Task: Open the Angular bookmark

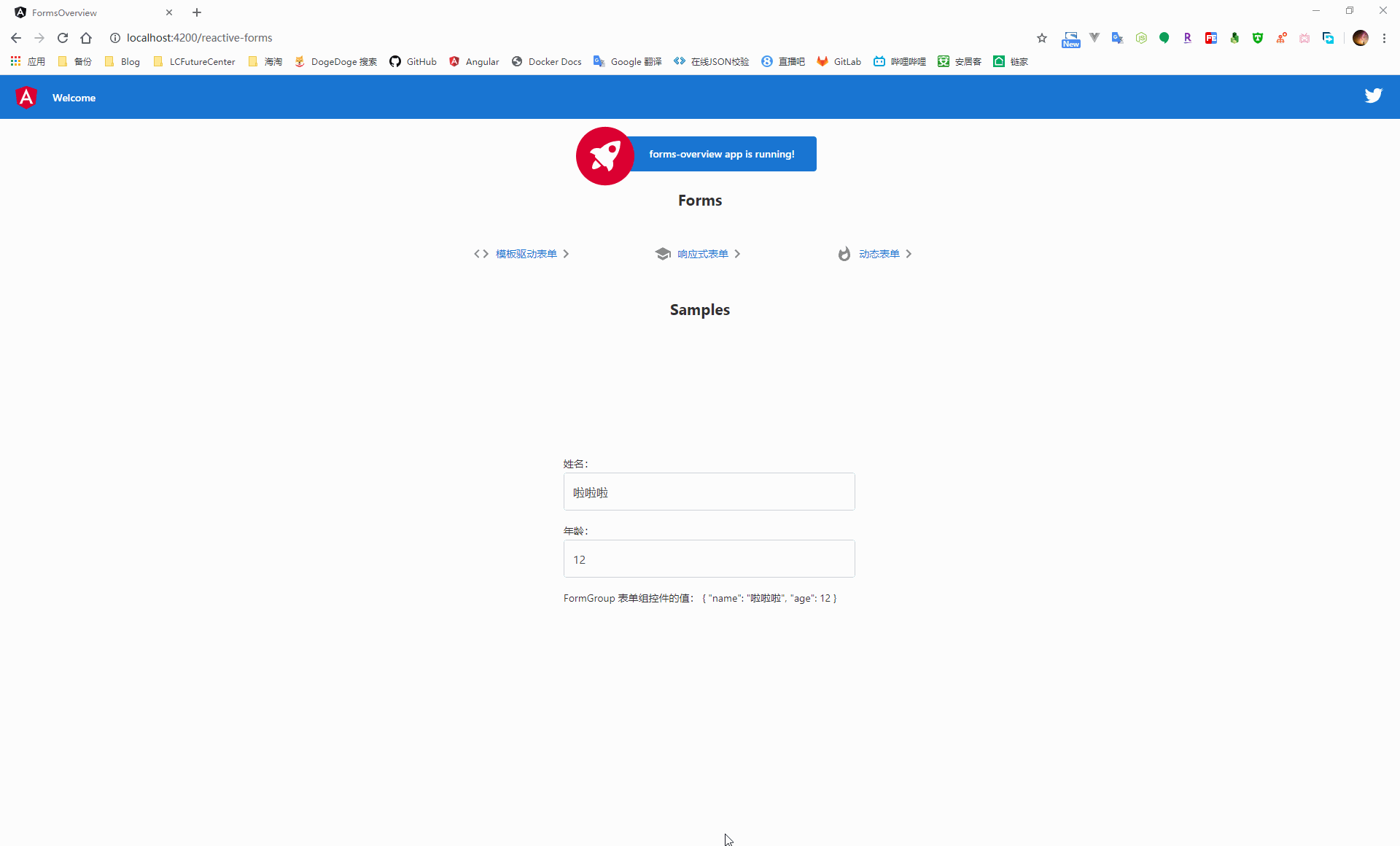Action: coord(474,61)
